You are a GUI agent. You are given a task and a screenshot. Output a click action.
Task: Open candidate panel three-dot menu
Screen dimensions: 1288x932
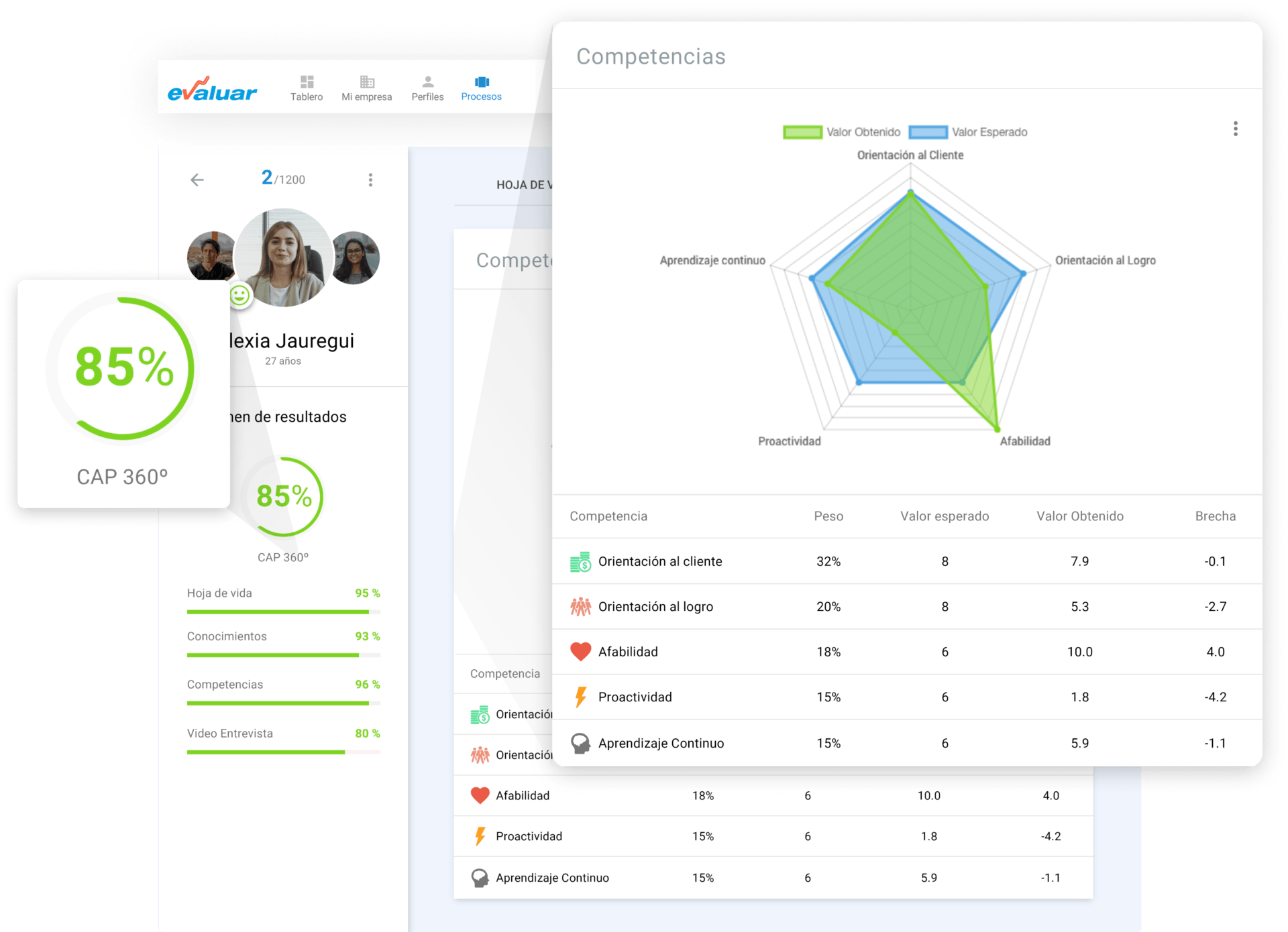(370, 180)
